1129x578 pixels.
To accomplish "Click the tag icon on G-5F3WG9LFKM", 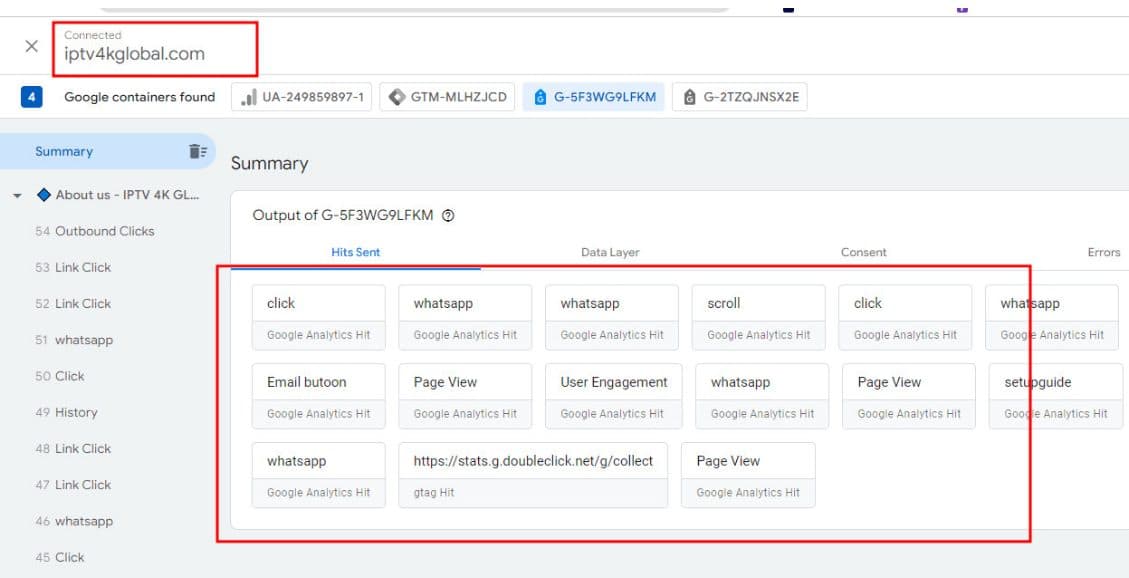I will [x=540, y=97].
